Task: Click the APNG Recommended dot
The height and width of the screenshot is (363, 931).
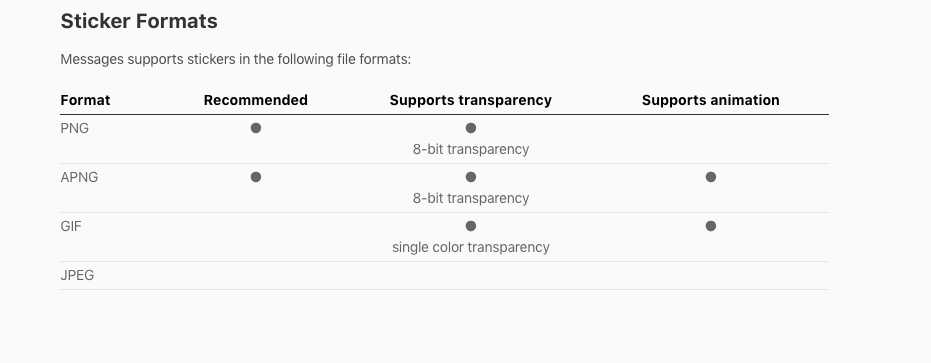Action: [256, 177]
